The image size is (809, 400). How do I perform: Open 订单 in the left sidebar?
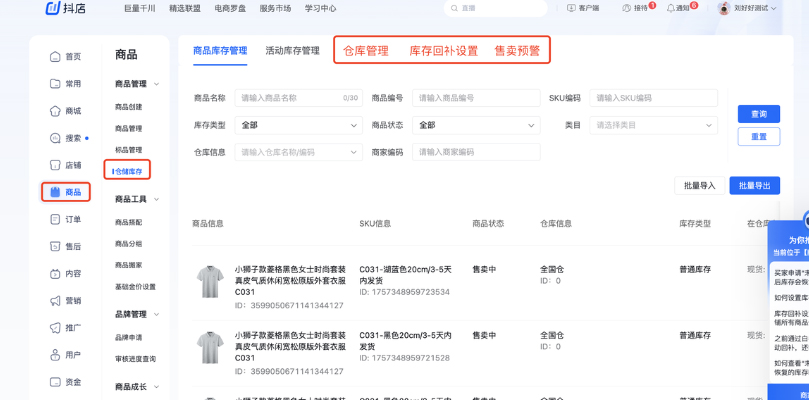(66, 219)
